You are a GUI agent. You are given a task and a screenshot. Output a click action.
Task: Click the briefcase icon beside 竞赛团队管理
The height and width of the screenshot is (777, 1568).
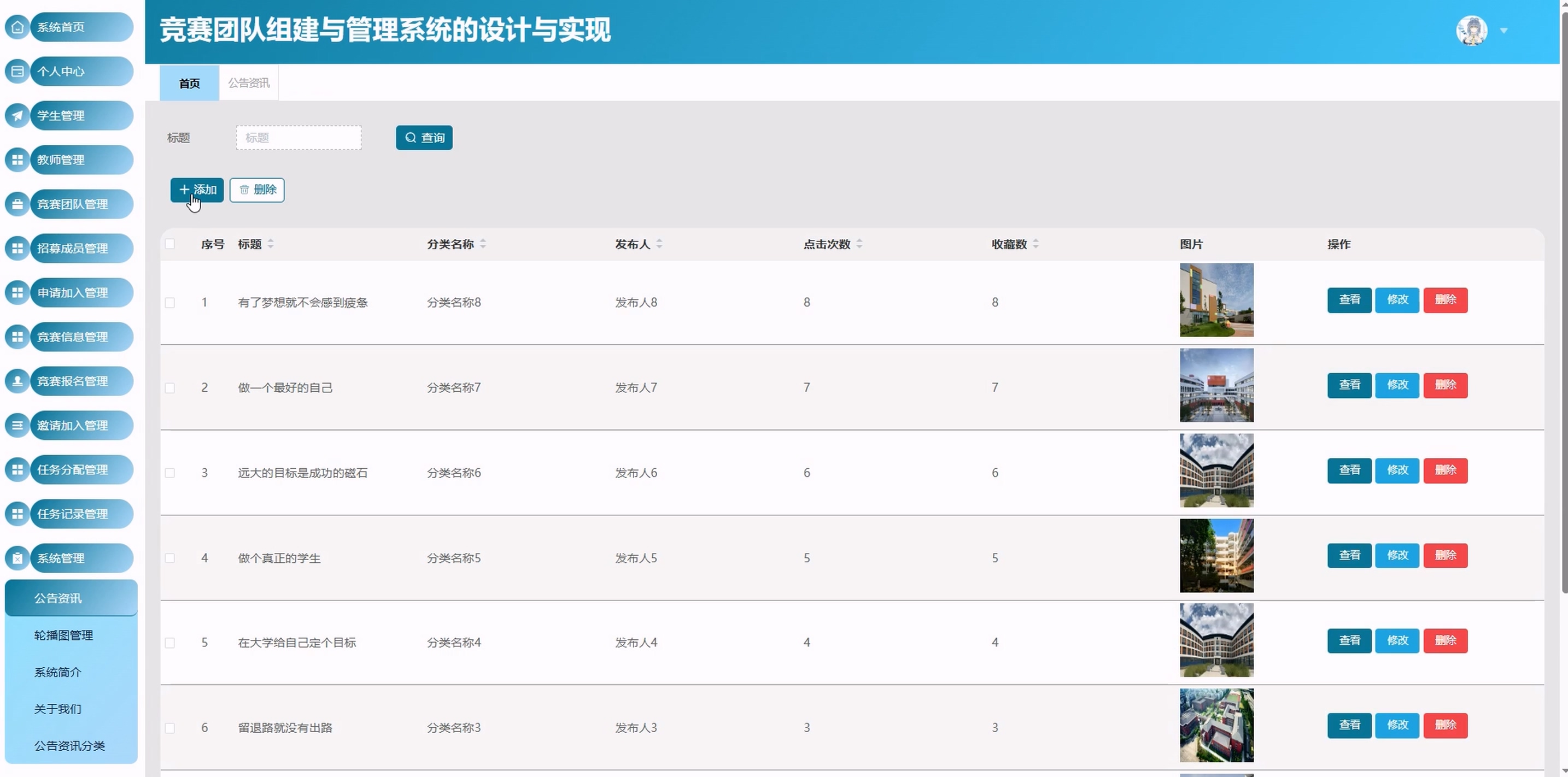pos(17,204)
